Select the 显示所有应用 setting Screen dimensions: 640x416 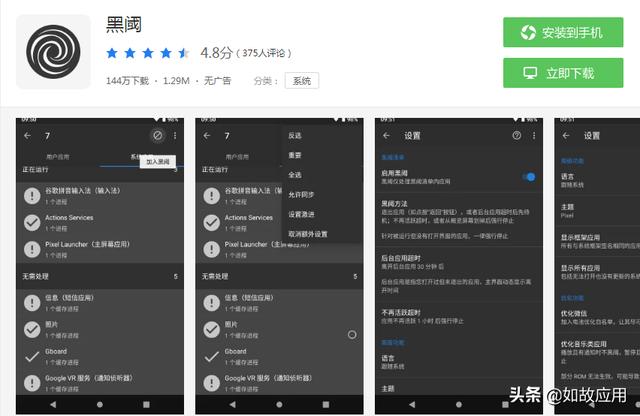pyautogui.click(x=598, y=272)
